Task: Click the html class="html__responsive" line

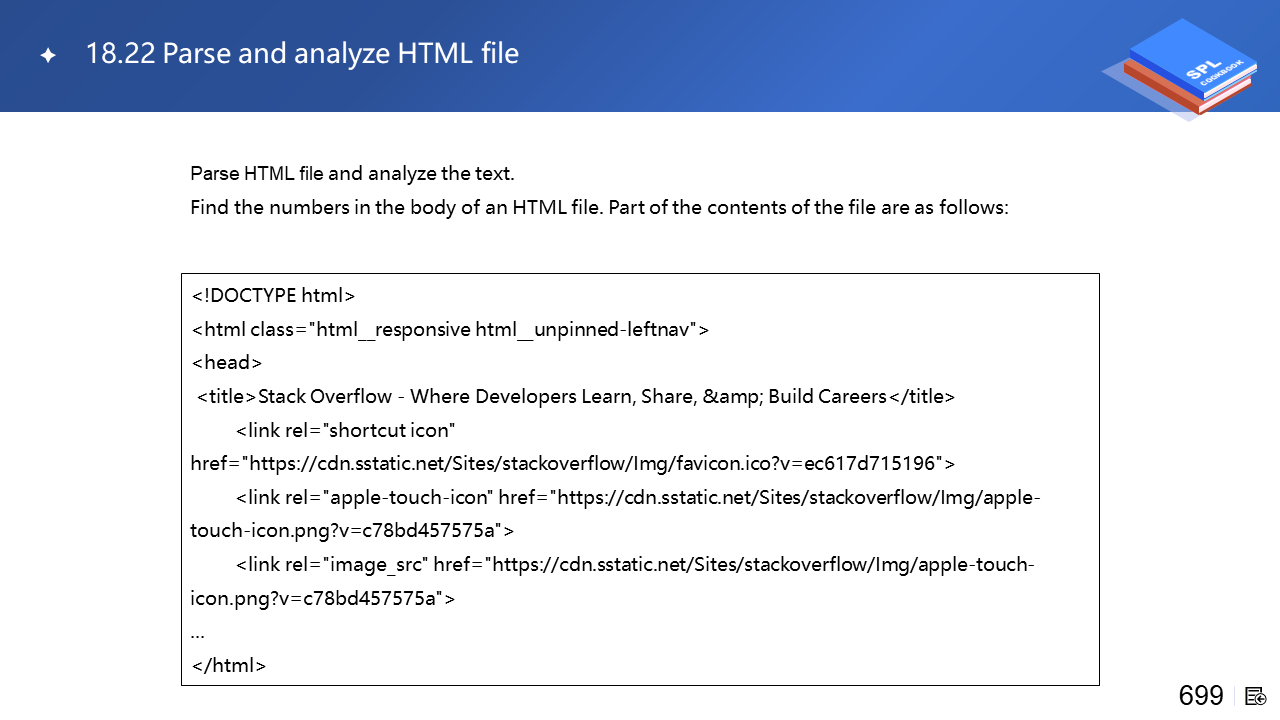Action: 449,330
